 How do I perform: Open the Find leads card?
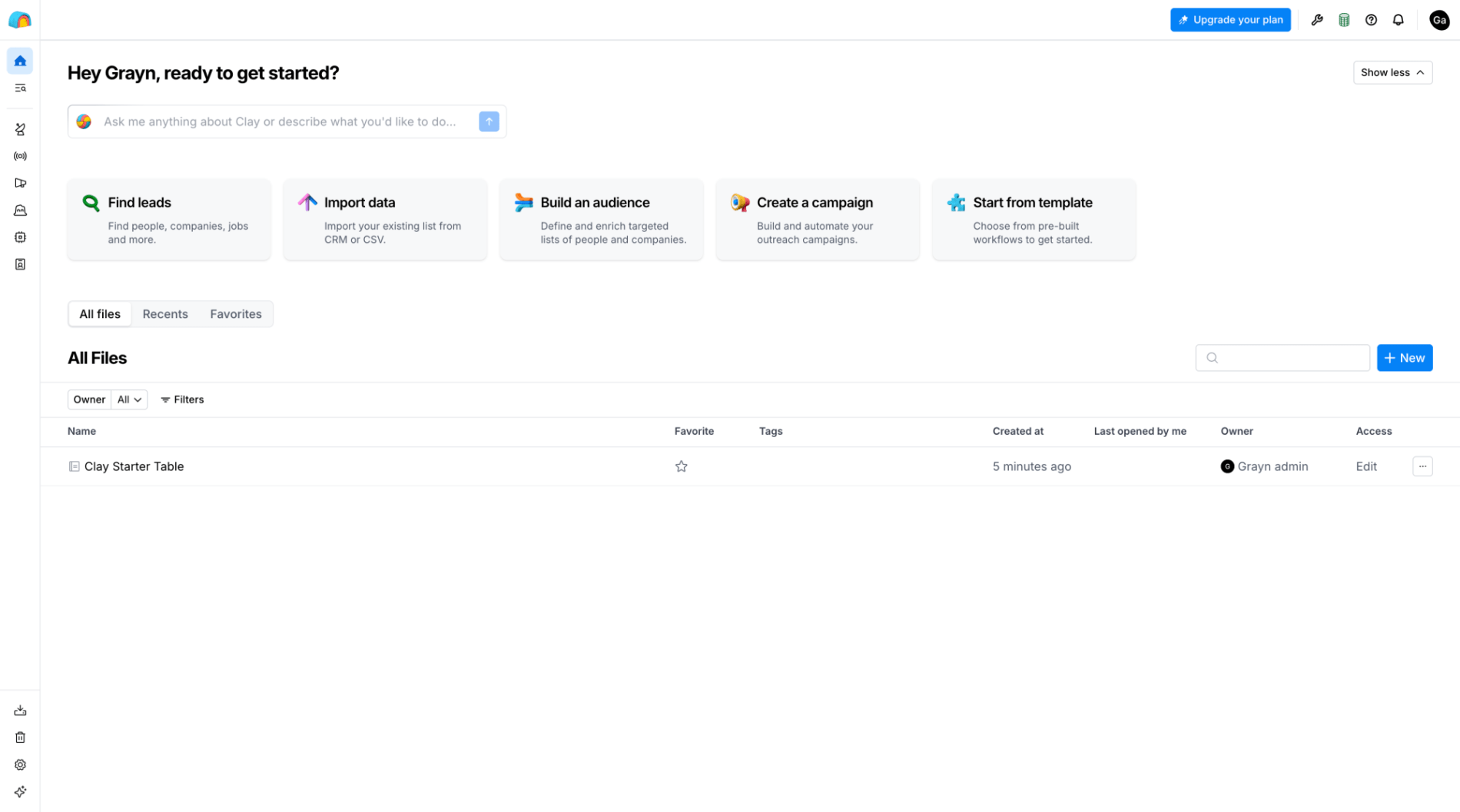pos(169,220)
